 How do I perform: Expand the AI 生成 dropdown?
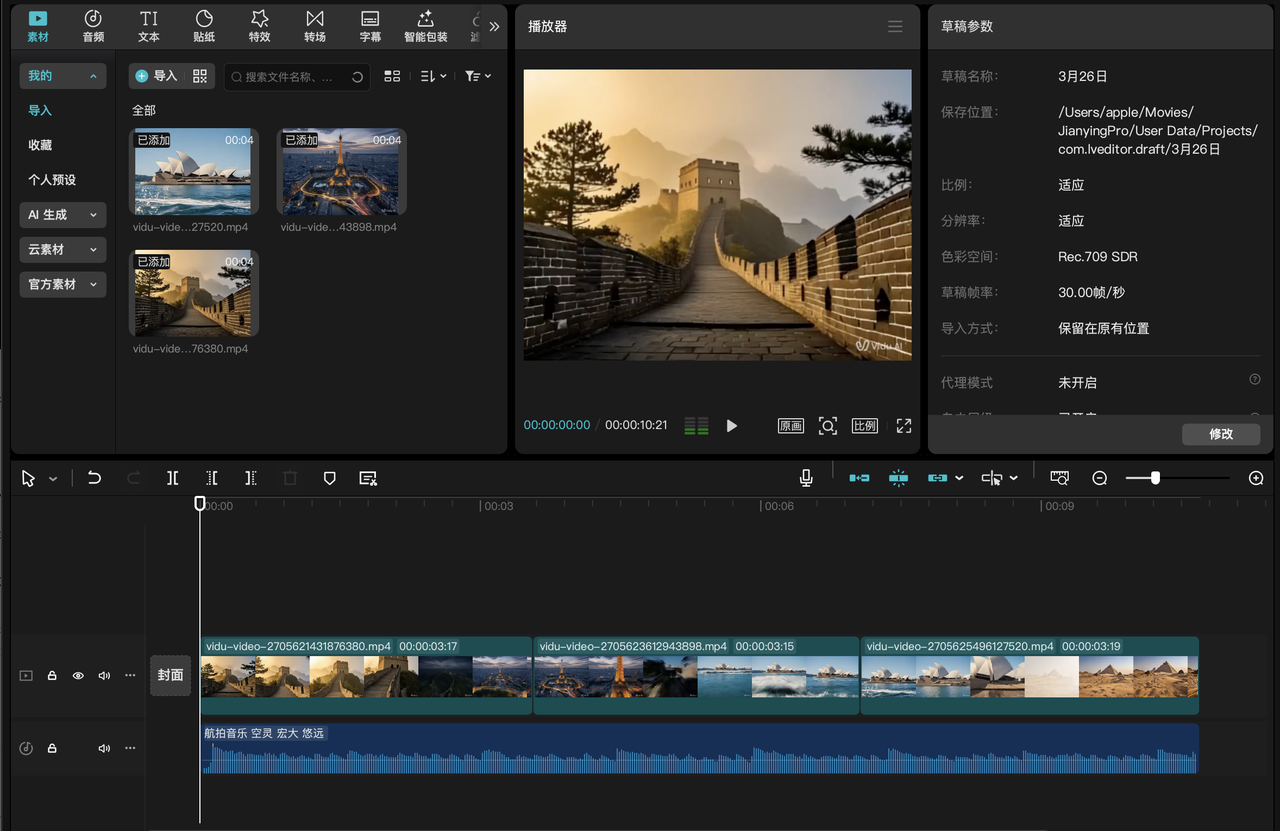pyautogui.click(x=62, y=215)
